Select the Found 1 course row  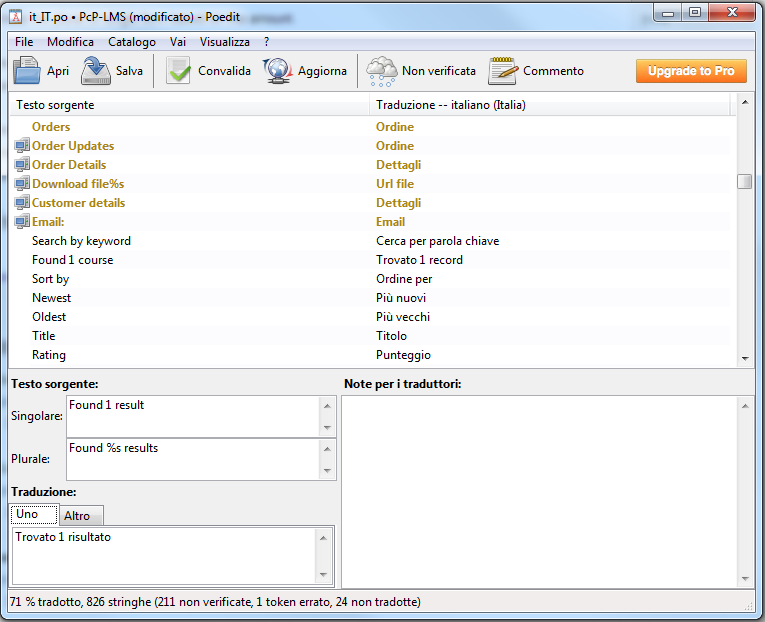tap(372, 260)
